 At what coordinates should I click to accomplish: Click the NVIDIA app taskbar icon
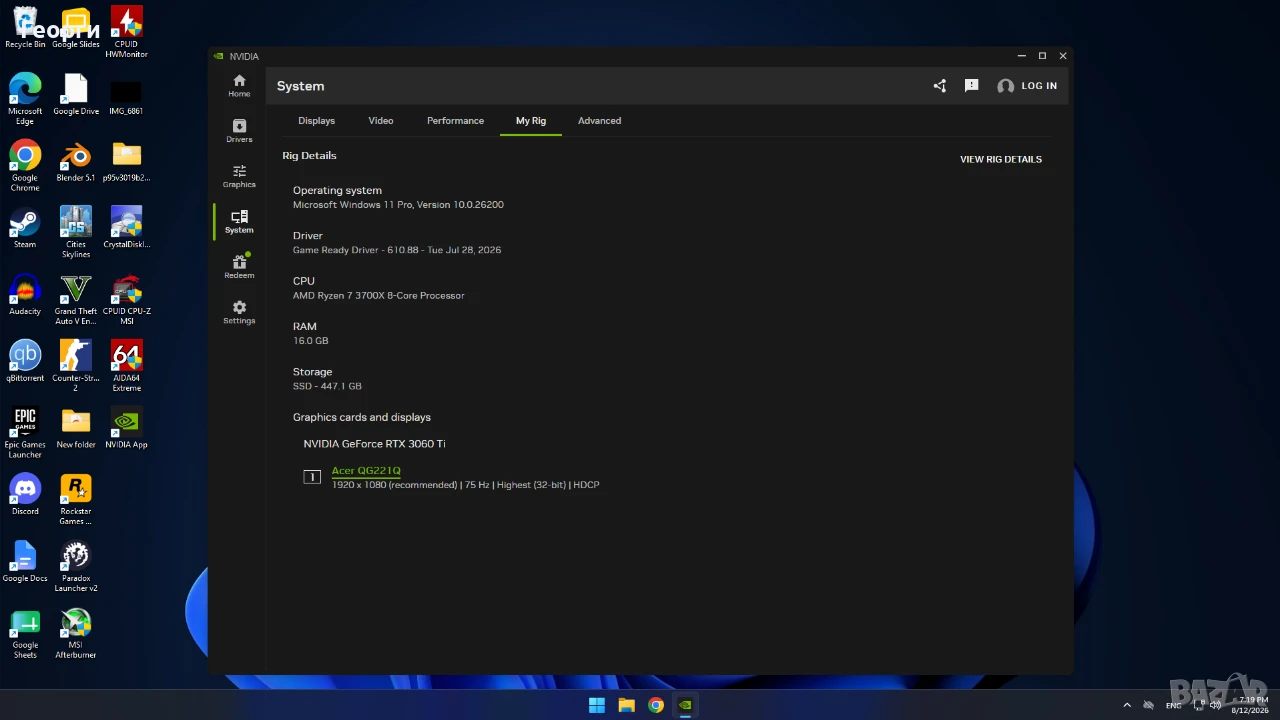(685, 705)
